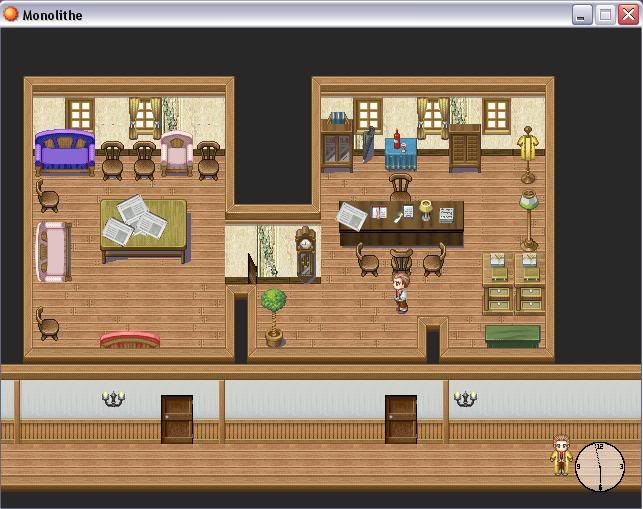Click the green bench in the right room
The height and width of the screenshot is (509, 643).
pyautogui.click(x=513, y=334)
